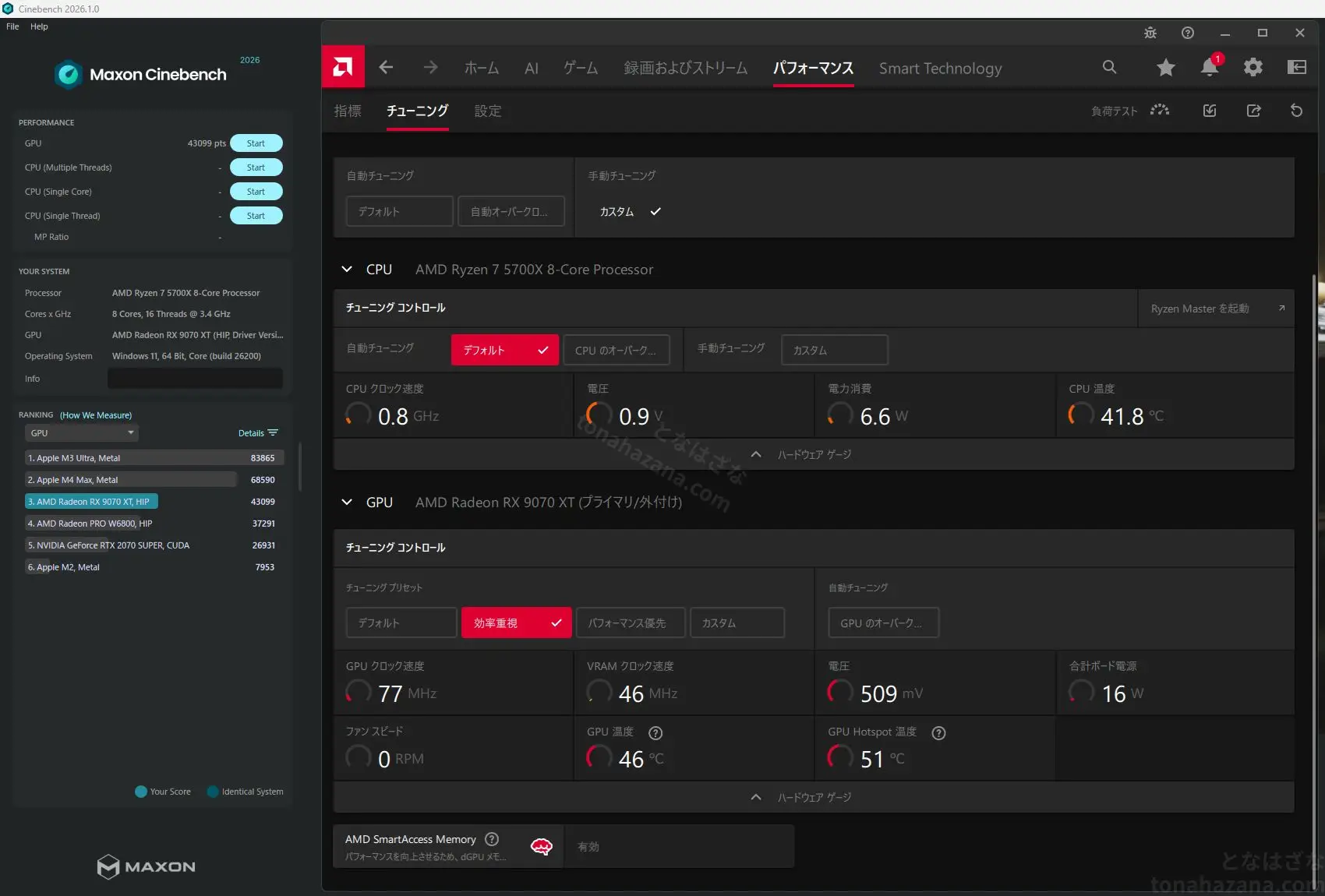Select top 自動オーバークロック option
Screen dimensions: 1325x896
coord(511,211)
